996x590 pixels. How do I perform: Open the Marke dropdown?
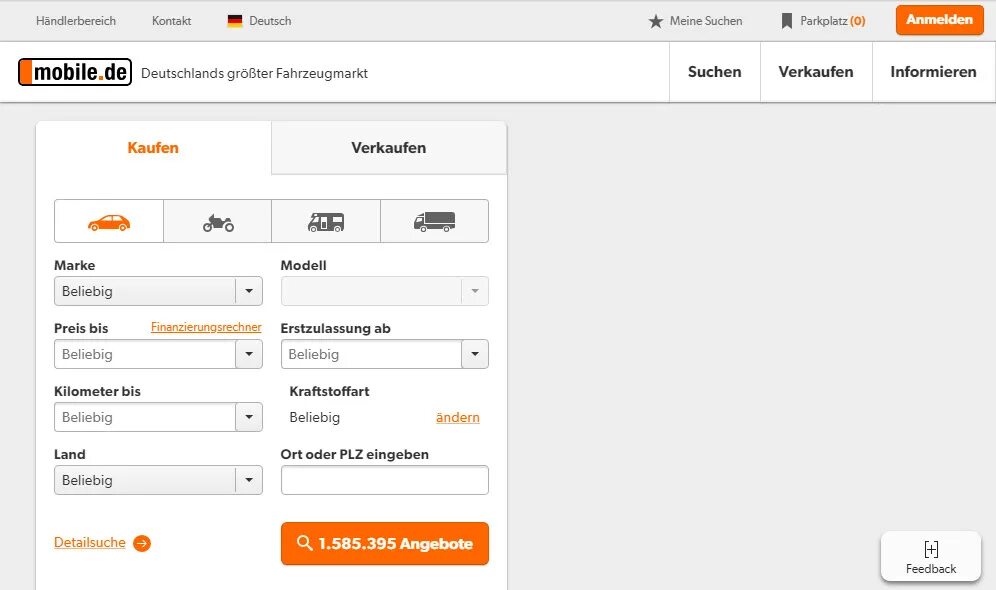pos(158,291)
